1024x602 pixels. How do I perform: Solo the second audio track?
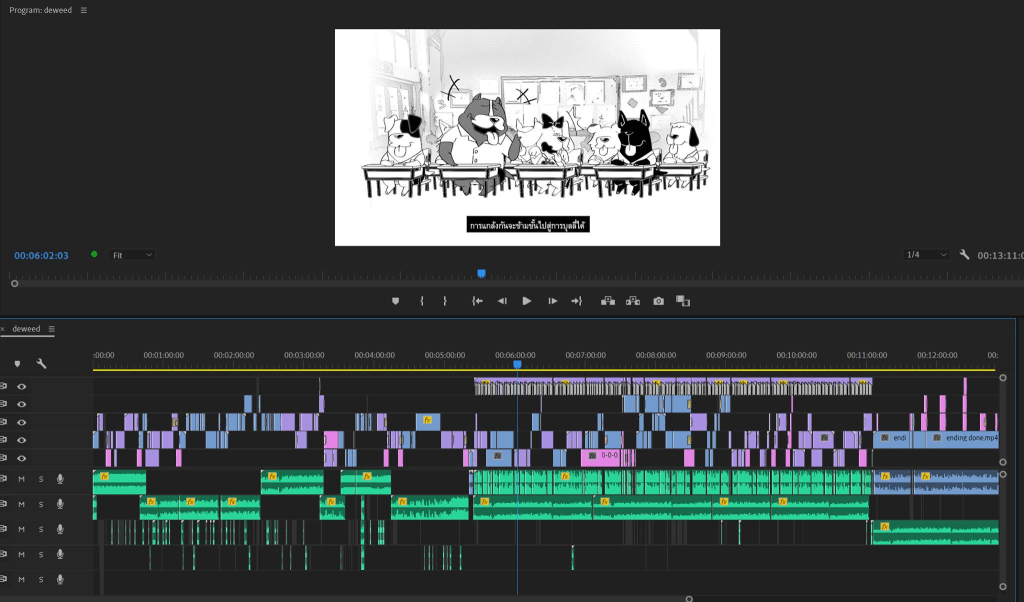coord(41,504)
